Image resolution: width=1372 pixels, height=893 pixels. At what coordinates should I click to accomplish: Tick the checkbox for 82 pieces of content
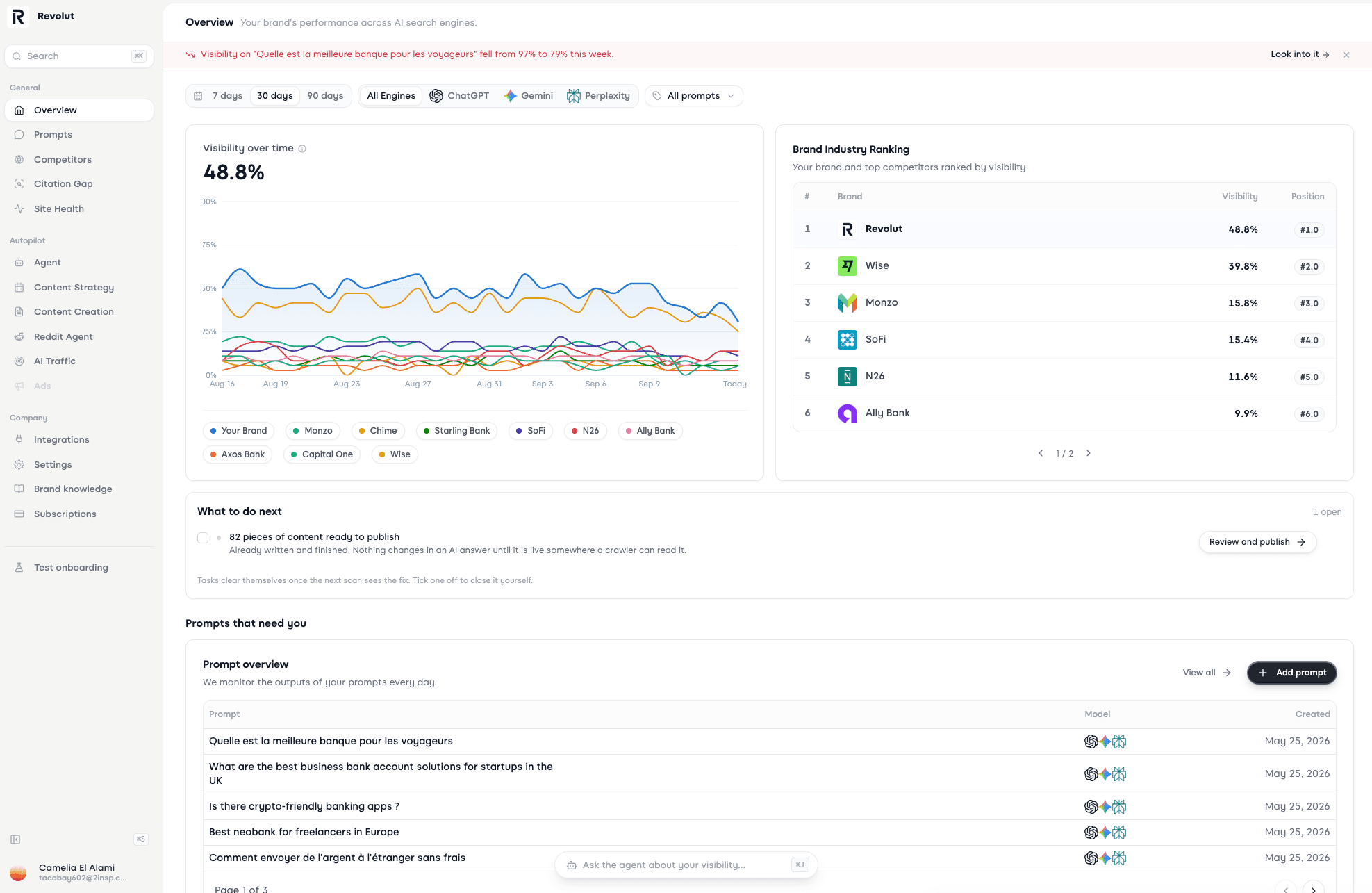tap(203, 538)
